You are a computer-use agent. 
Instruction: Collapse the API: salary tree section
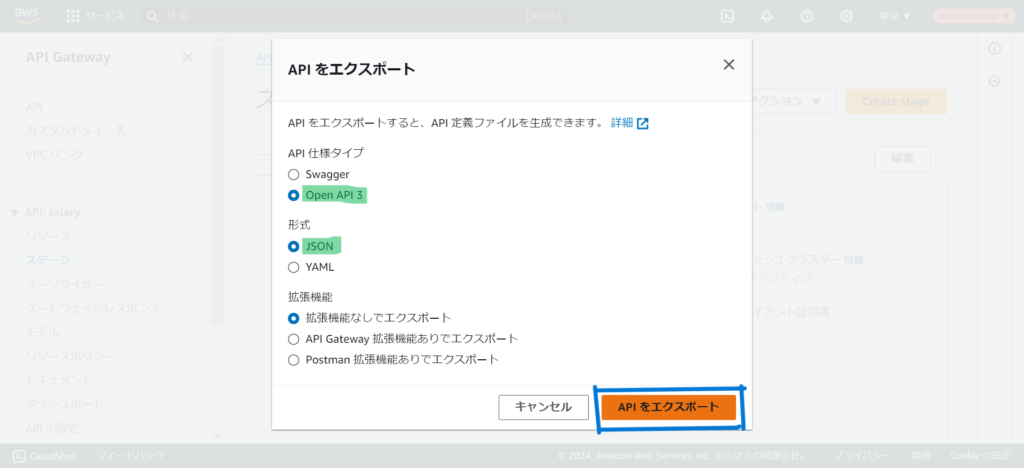pyautogui.click(x=14, y=212)
